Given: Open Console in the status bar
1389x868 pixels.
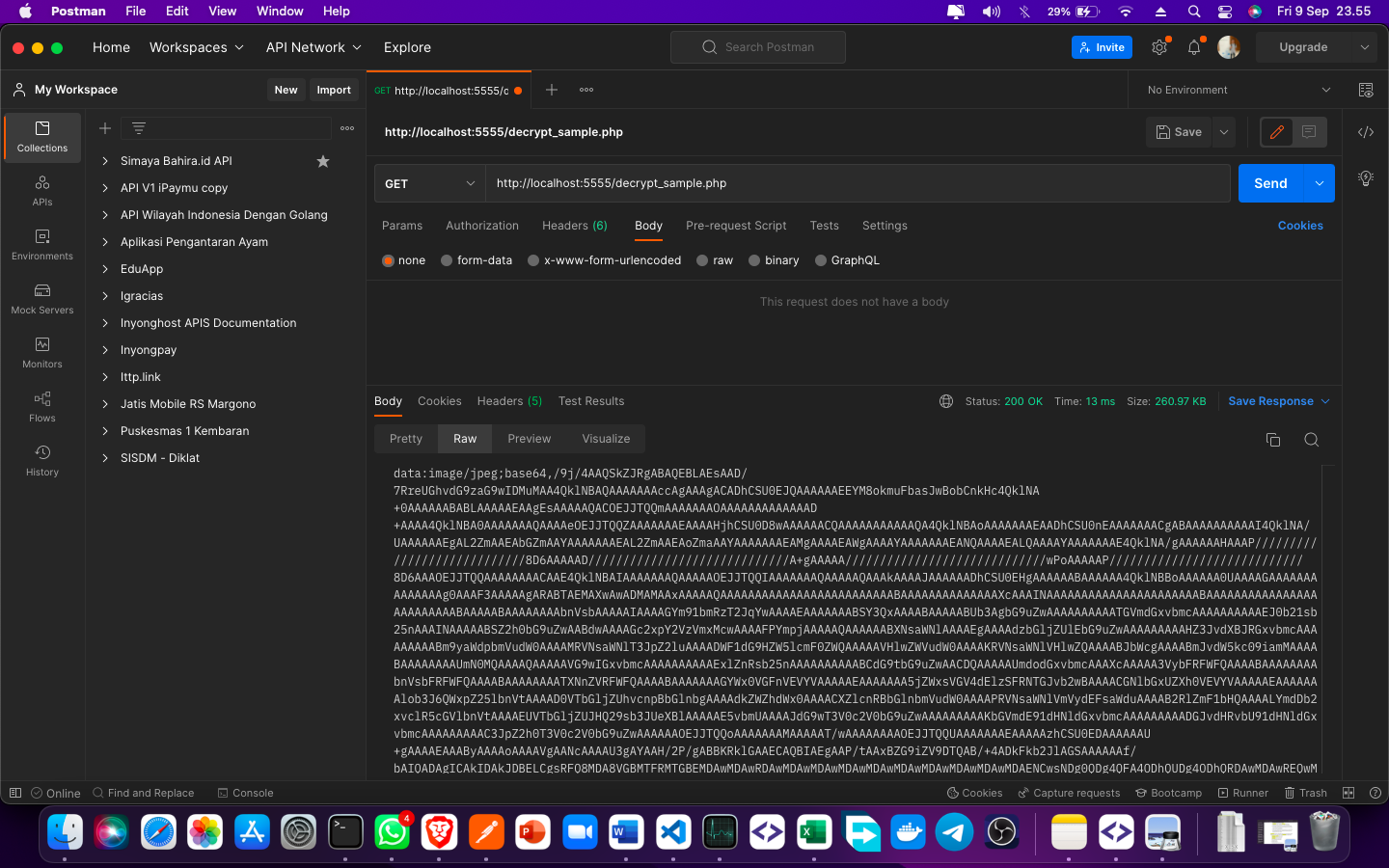Looking at the screenshot, I should [246, 793].
